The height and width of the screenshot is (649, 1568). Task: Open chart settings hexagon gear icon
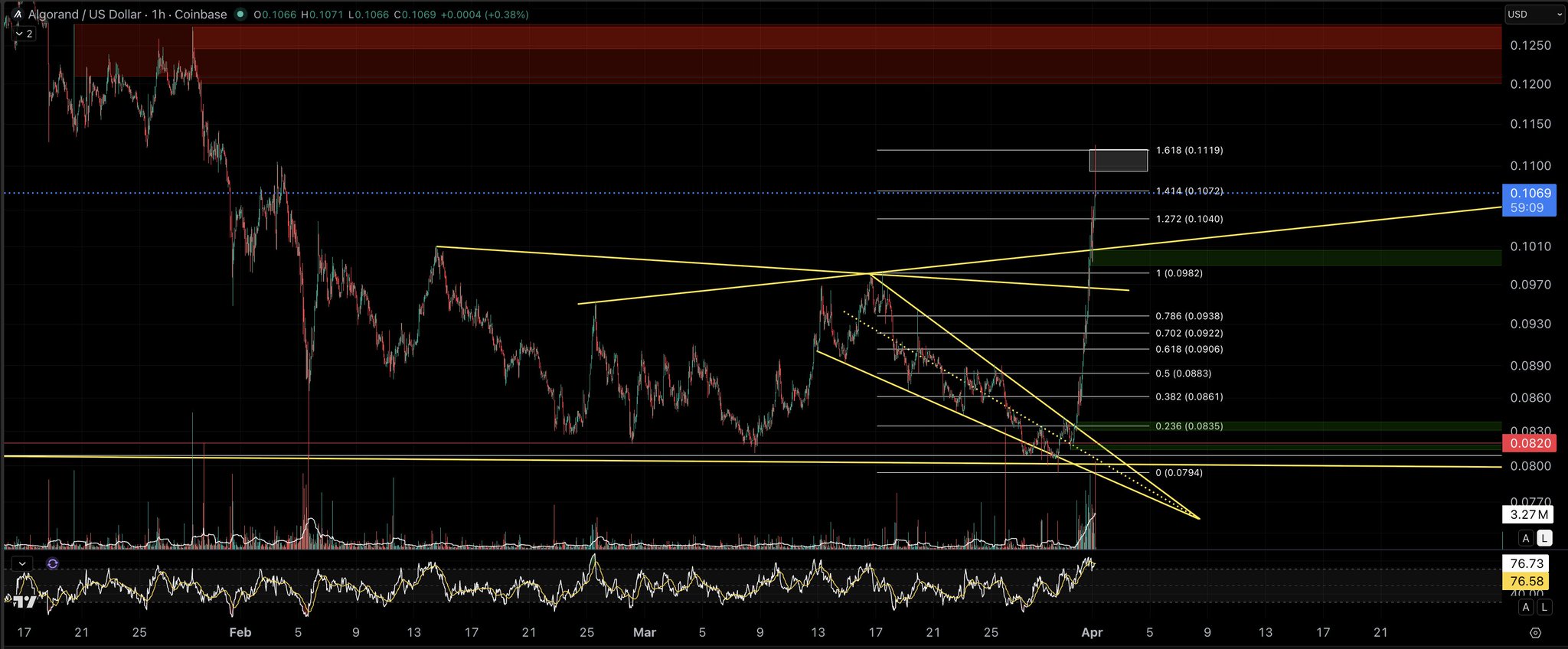click(1534, 632)
